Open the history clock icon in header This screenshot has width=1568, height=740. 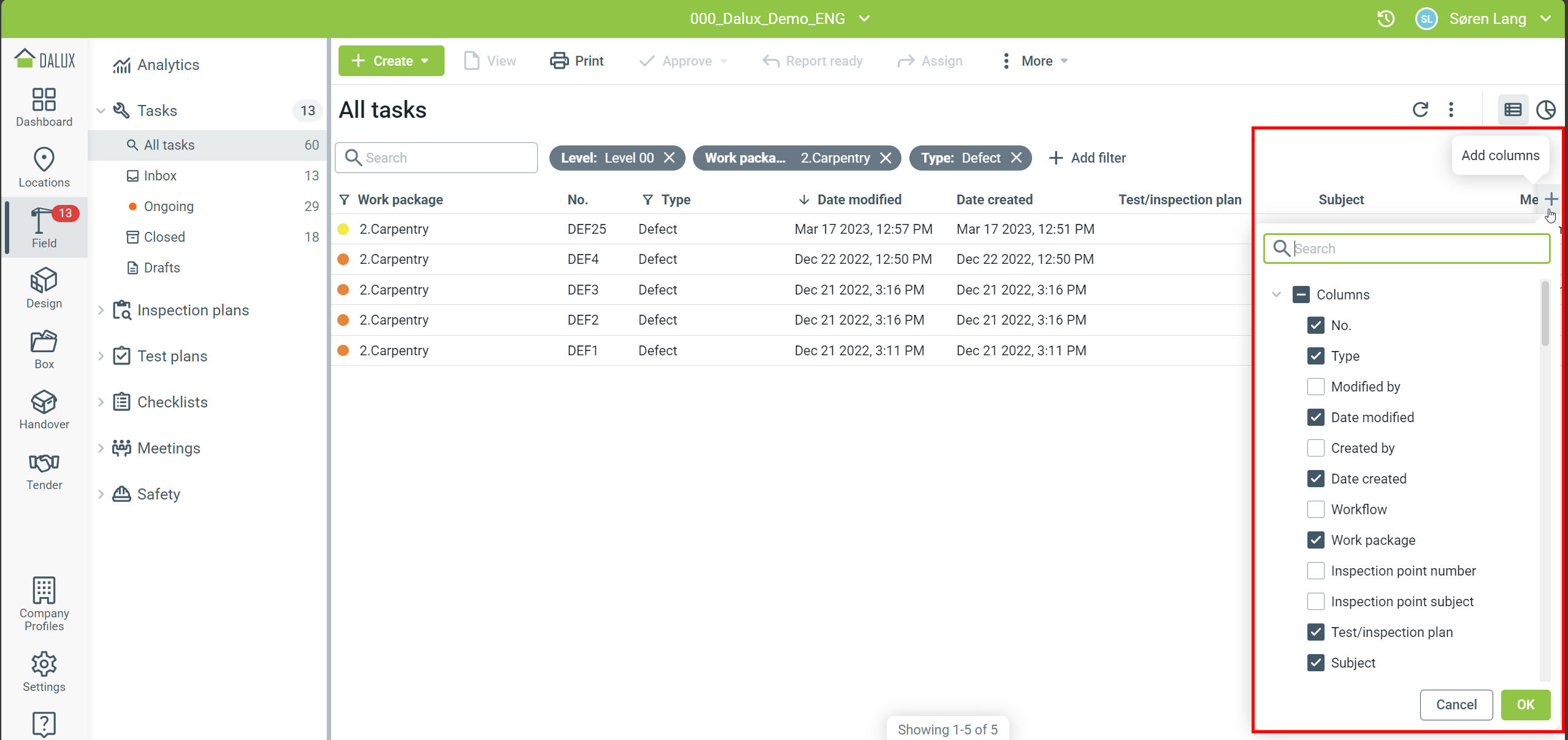[x=1386, y=19]
